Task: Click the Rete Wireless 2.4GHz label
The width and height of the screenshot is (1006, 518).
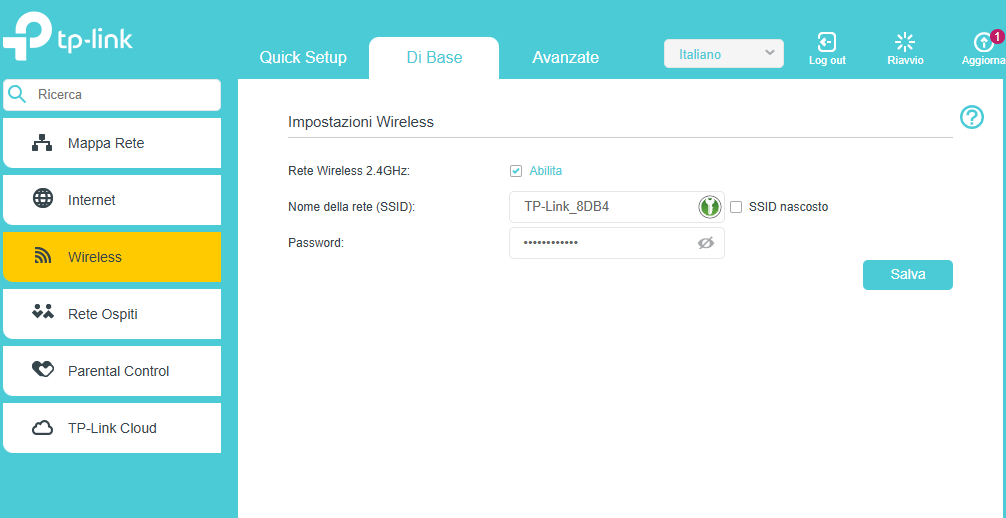Action: coord(349,171)
